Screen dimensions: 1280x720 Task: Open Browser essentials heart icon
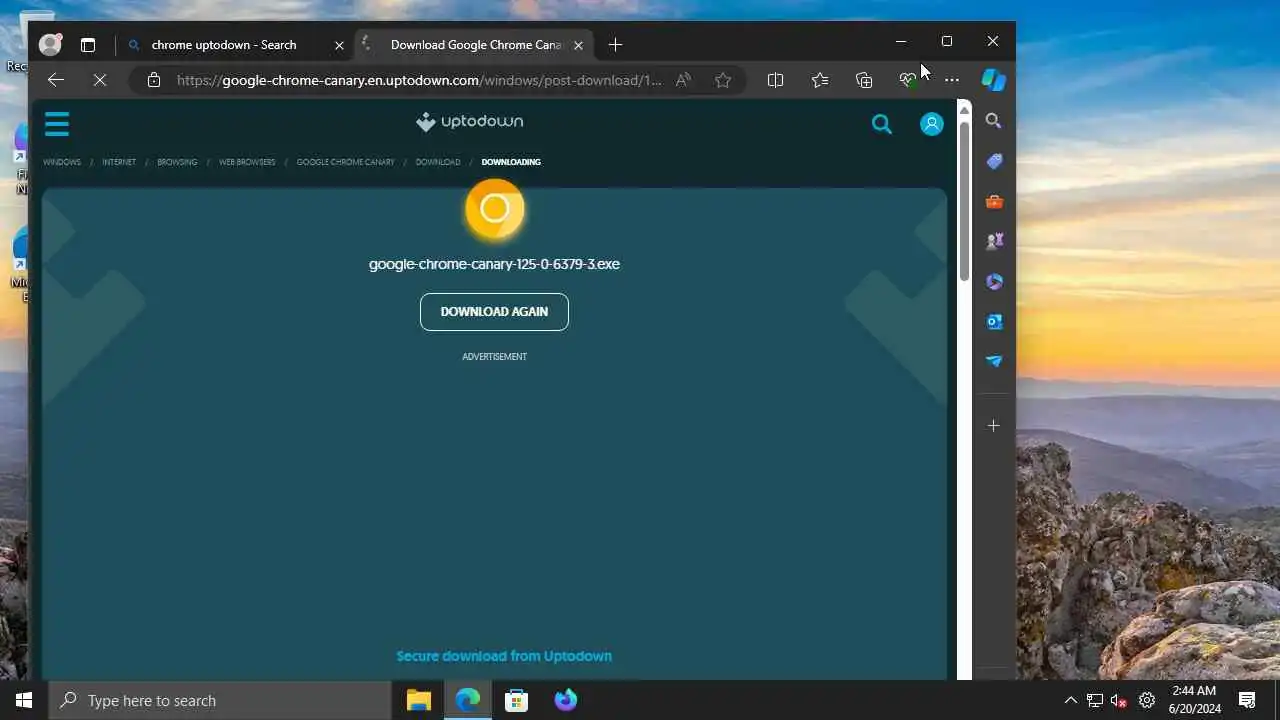[908, 80]
